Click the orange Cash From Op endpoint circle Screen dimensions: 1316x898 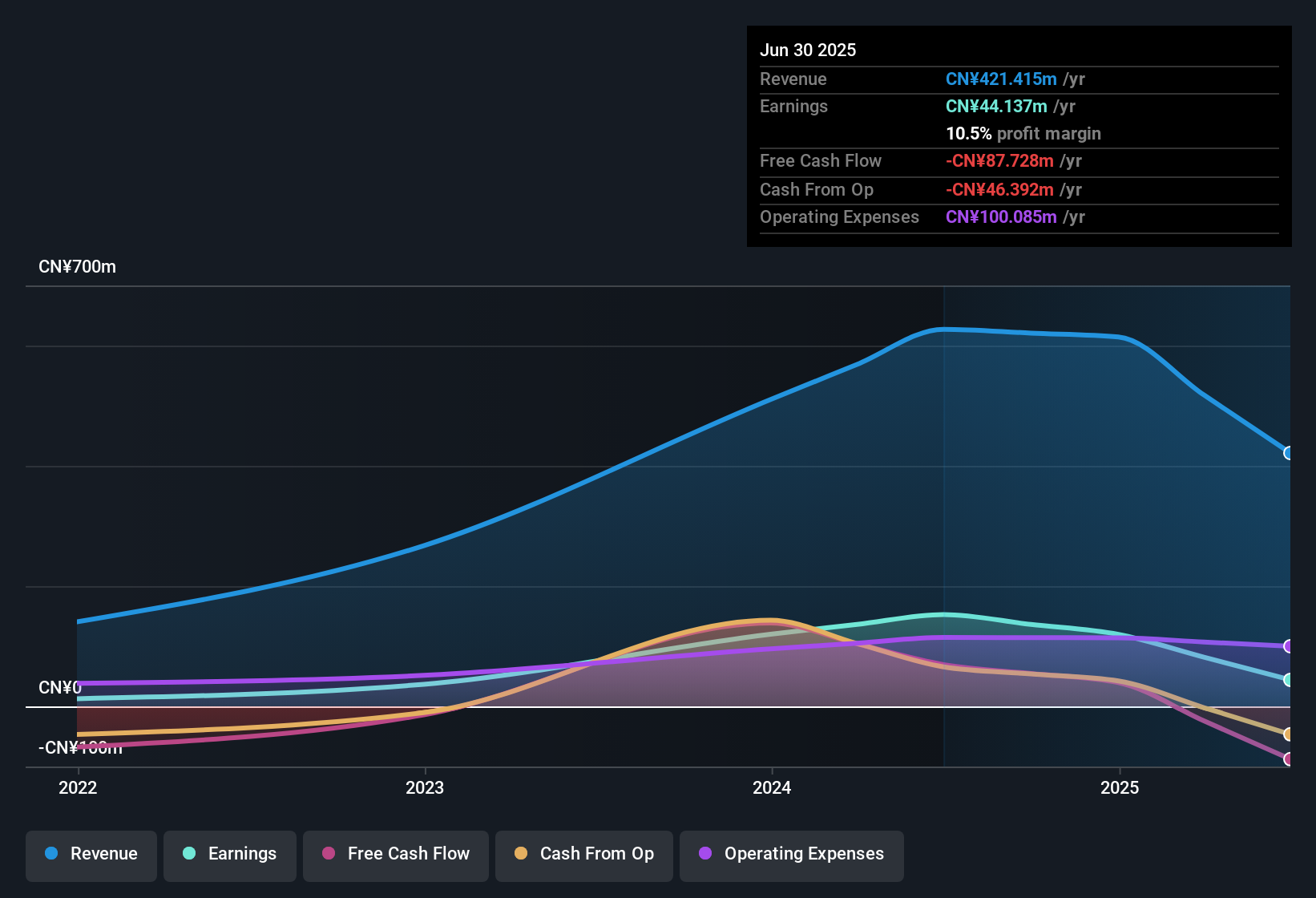click(x=1288, y=734)
